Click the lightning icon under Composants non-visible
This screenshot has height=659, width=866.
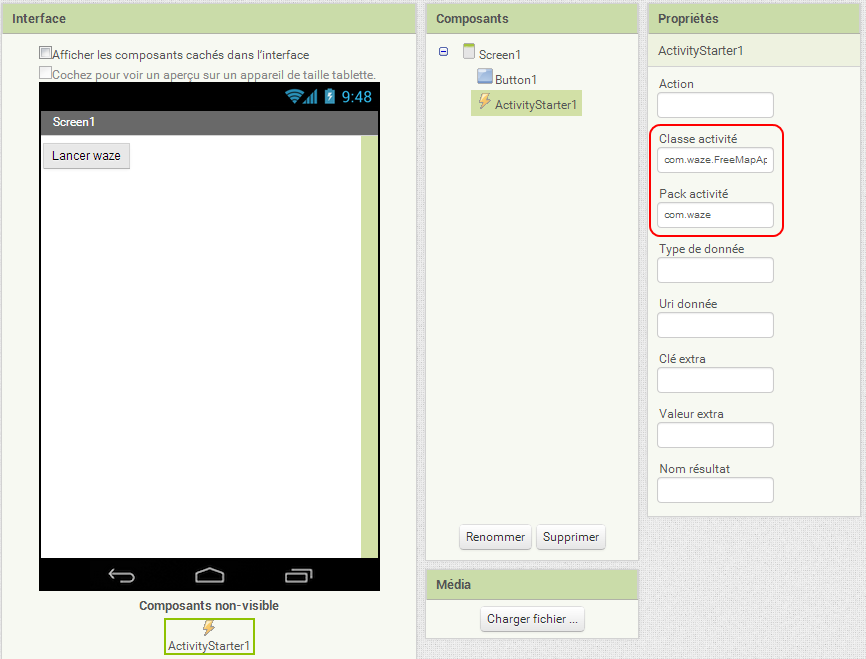(x=209, y=628)
